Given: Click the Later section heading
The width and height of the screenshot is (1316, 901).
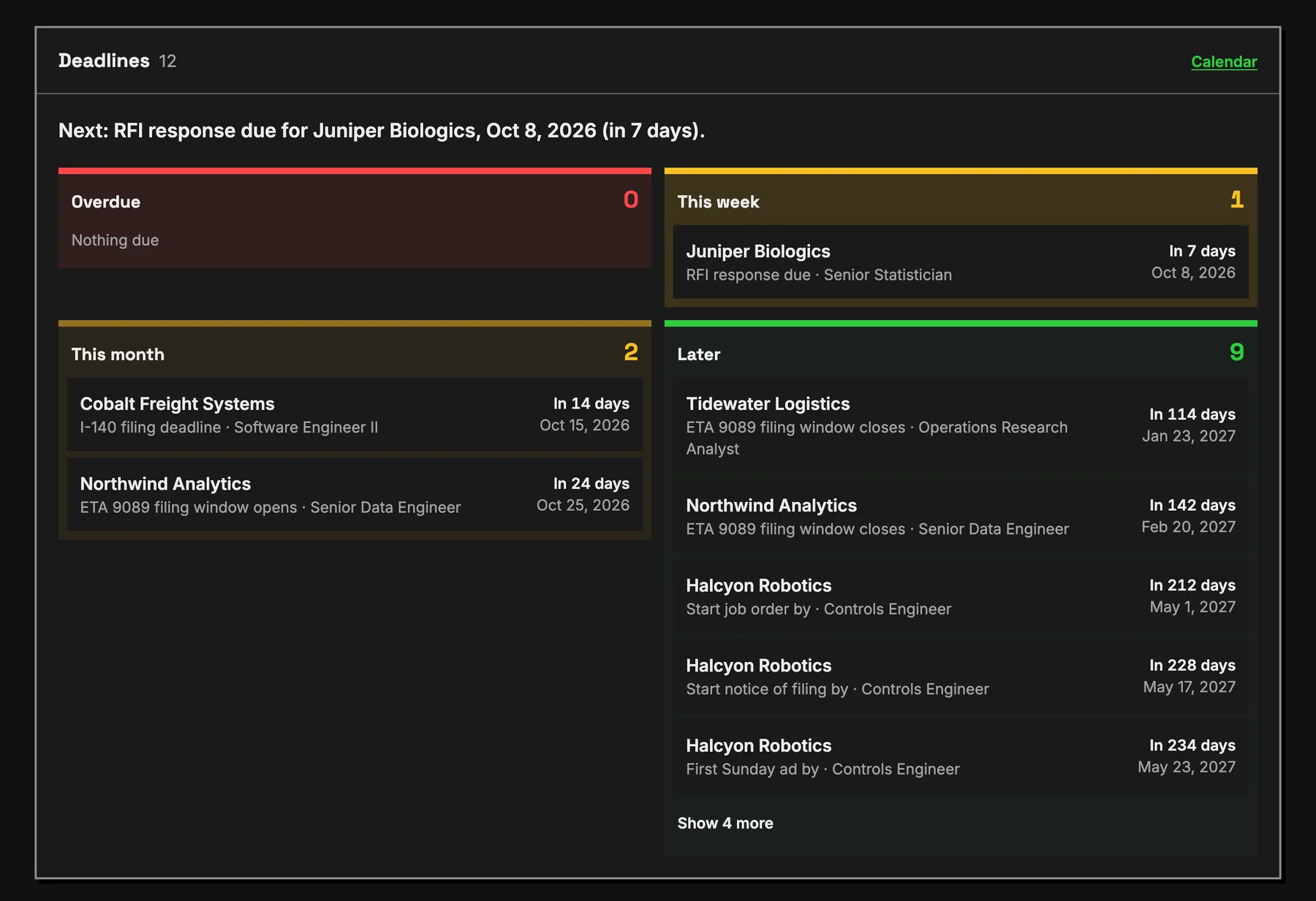Looking at the screenshot, I should 698,354.
